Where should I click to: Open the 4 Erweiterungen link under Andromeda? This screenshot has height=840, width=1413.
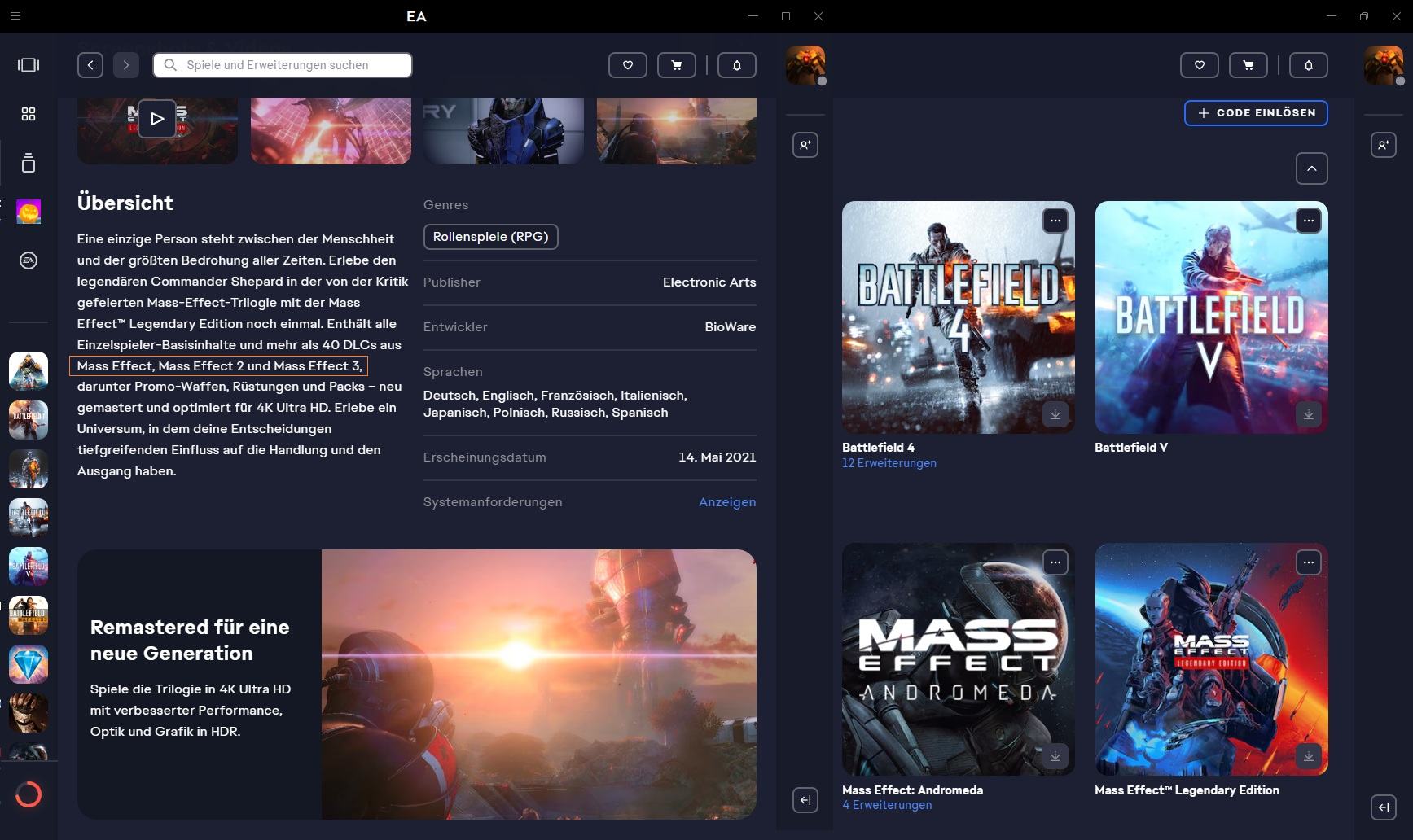[x=887, y=805]
